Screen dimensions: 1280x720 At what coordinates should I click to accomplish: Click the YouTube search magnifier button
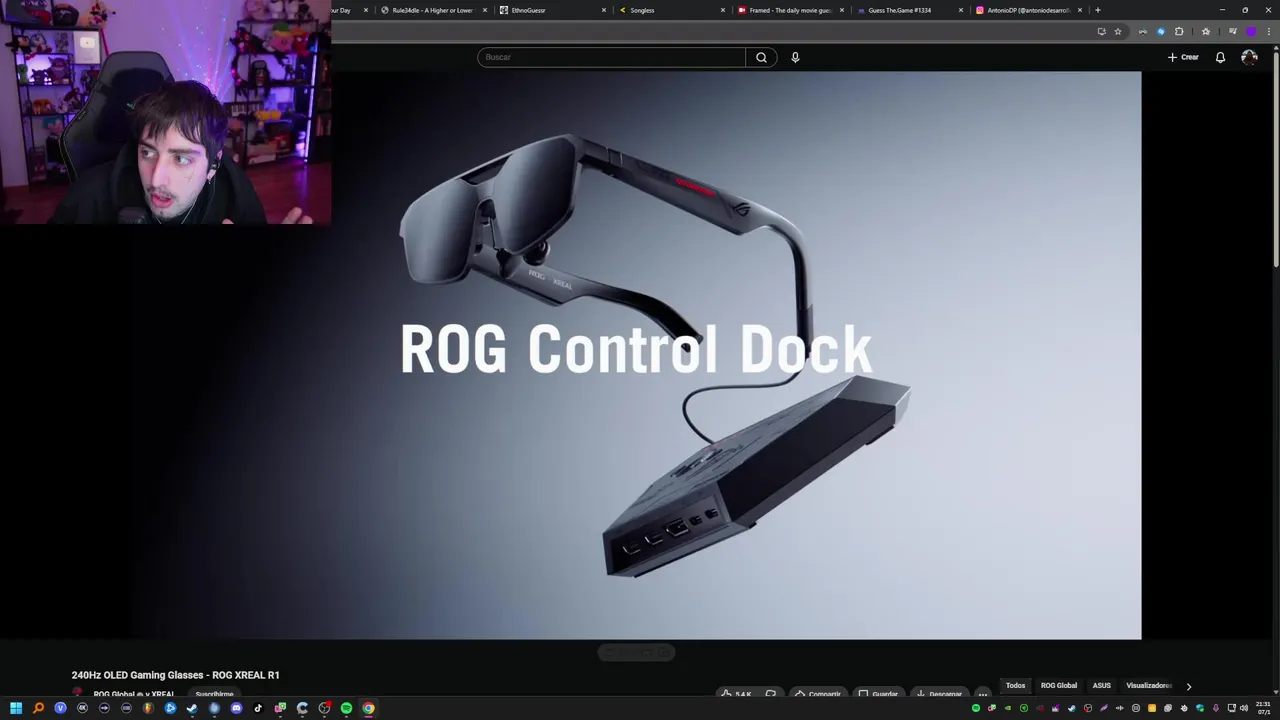click(x=761, y=57)
